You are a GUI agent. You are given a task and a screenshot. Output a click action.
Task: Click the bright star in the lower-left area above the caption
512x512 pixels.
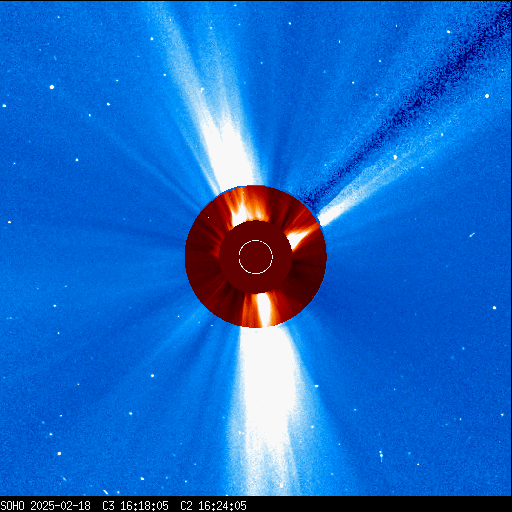pyautogui.click(x=59, y=453)
